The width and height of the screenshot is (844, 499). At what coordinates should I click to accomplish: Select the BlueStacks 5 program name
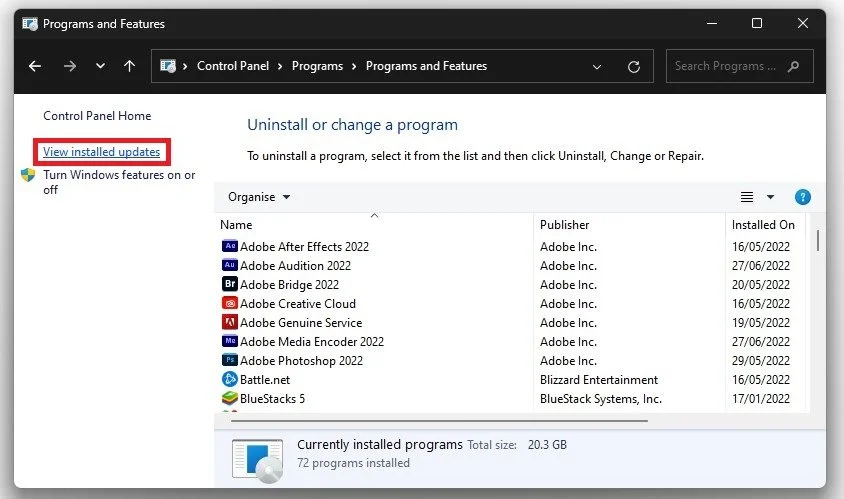272,399
